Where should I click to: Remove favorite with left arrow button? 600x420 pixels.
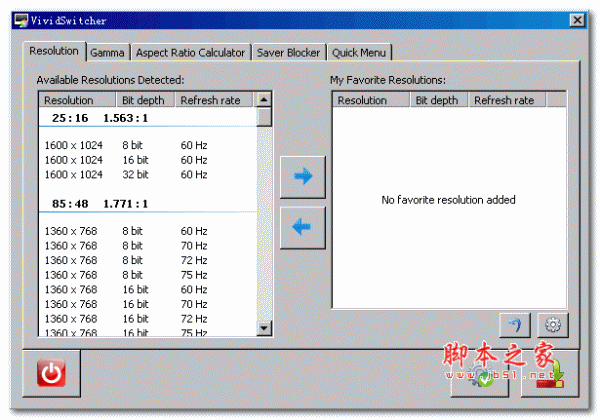click(303, 228)
